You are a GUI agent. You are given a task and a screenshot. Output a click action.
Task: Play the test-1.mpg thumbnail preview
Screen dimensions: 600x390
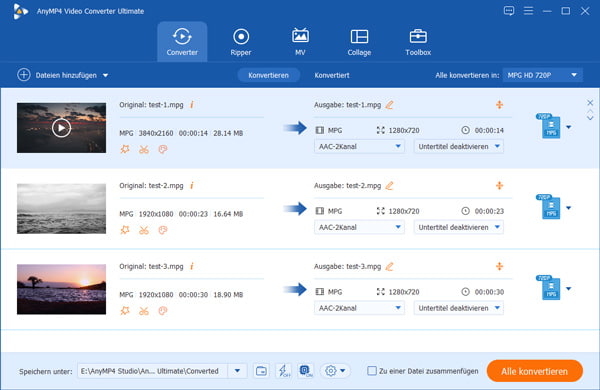pos(61,128)
